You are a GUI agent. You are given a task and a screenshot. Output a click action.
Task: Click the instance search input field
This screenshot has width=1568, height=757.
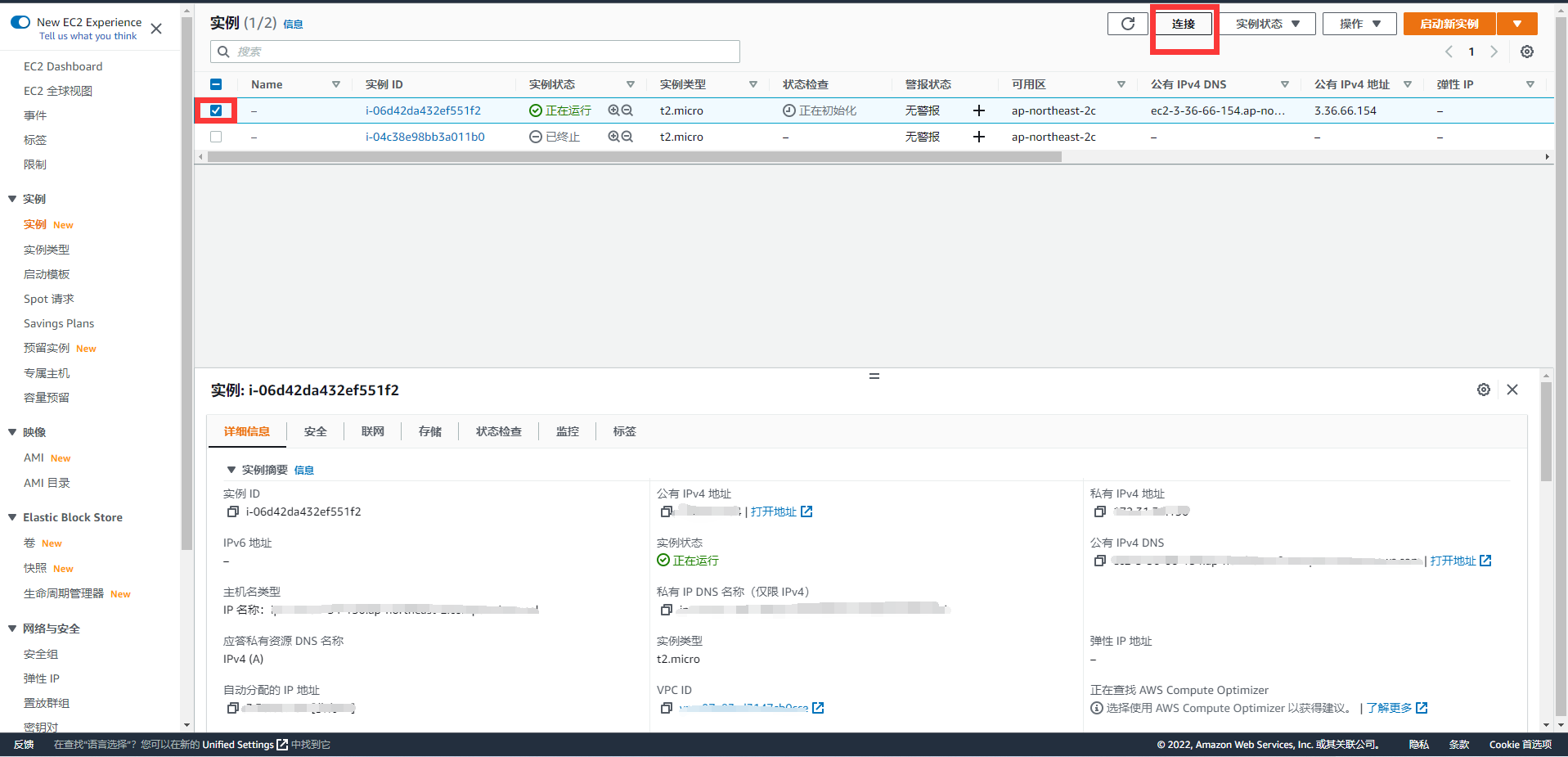tap(474, 52)
